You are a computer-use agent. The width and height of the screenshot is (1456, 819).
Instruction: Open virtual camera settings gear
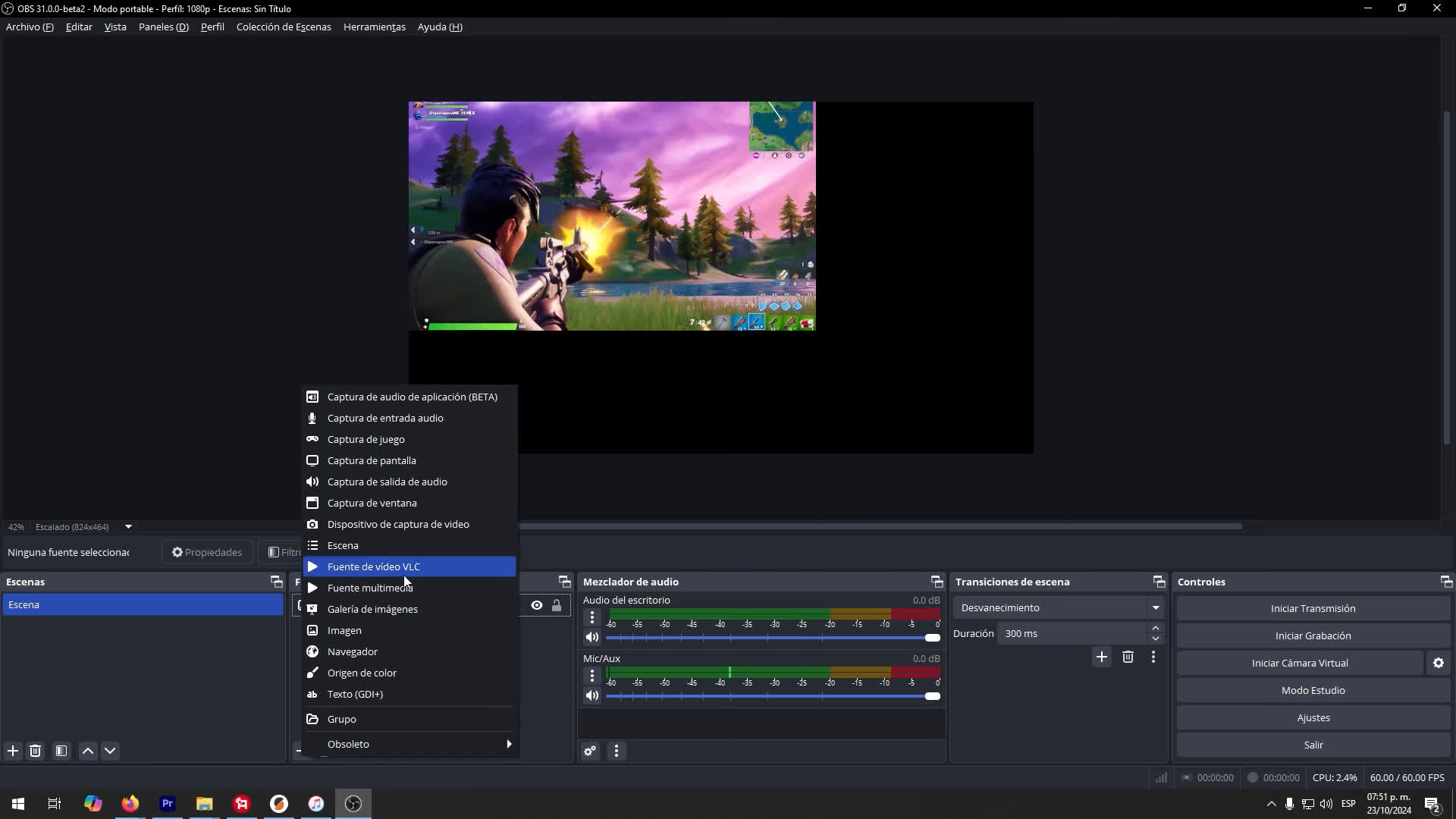click(1439, 663)
